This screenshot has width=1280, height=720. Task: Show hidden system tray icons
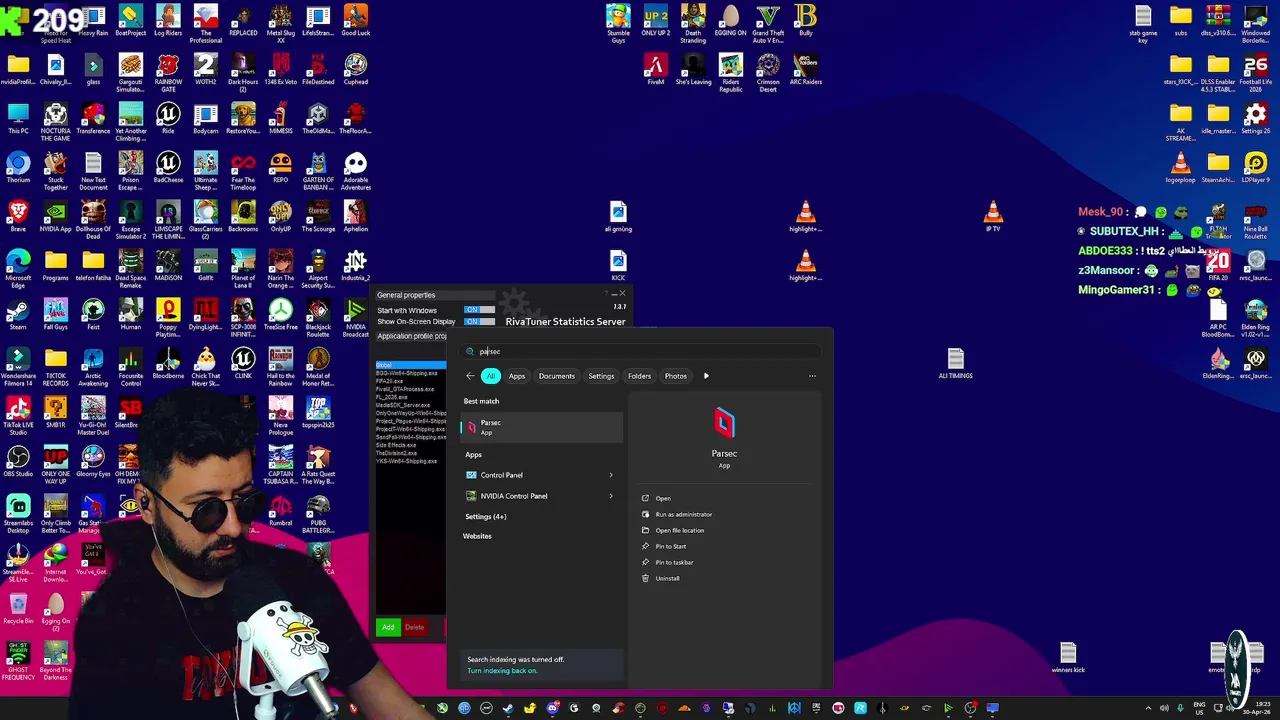(x=1147, y=709)
